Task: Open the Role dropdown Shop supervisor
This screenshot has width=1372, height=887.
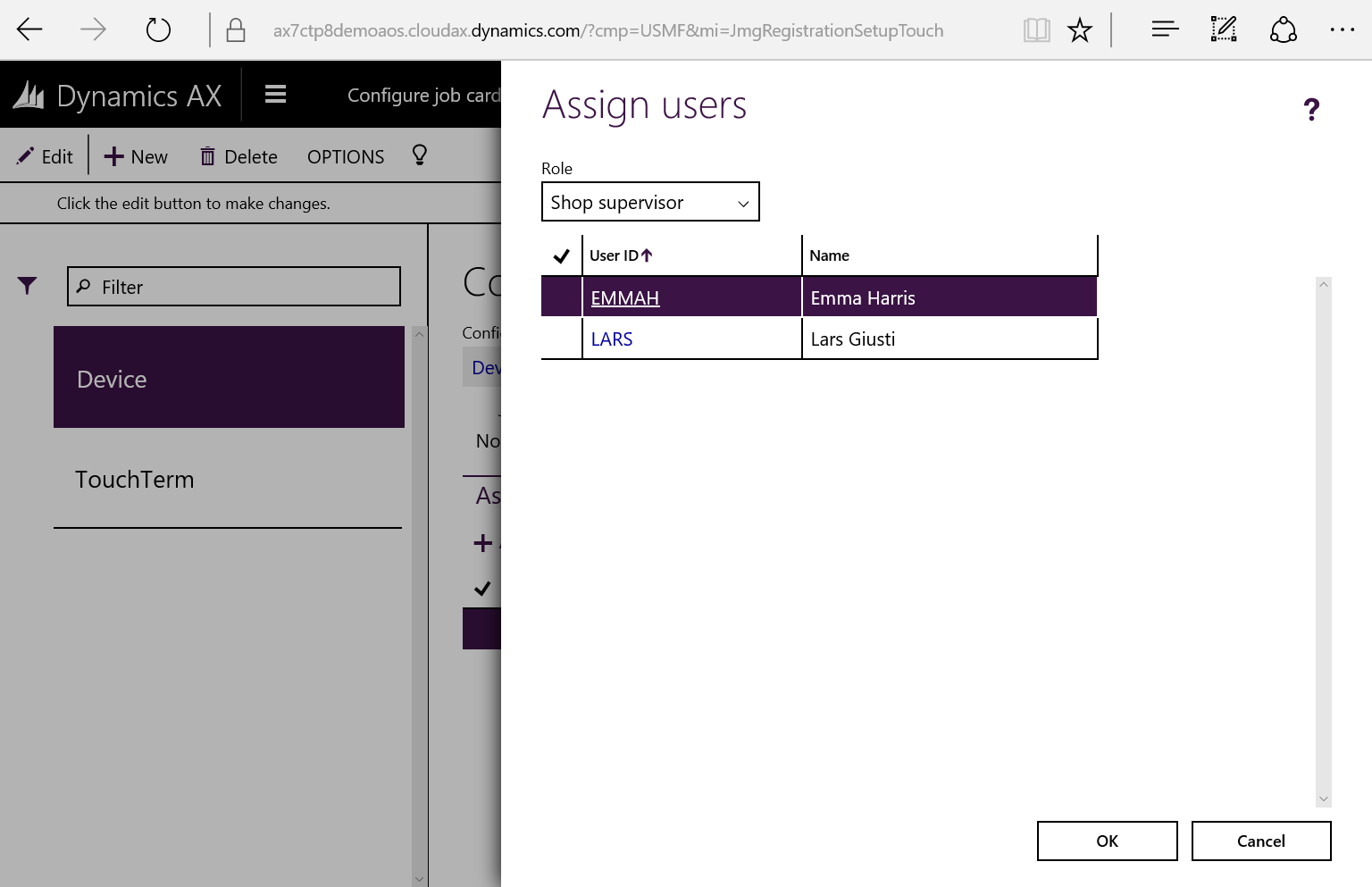Action: [x=650, y=202]
